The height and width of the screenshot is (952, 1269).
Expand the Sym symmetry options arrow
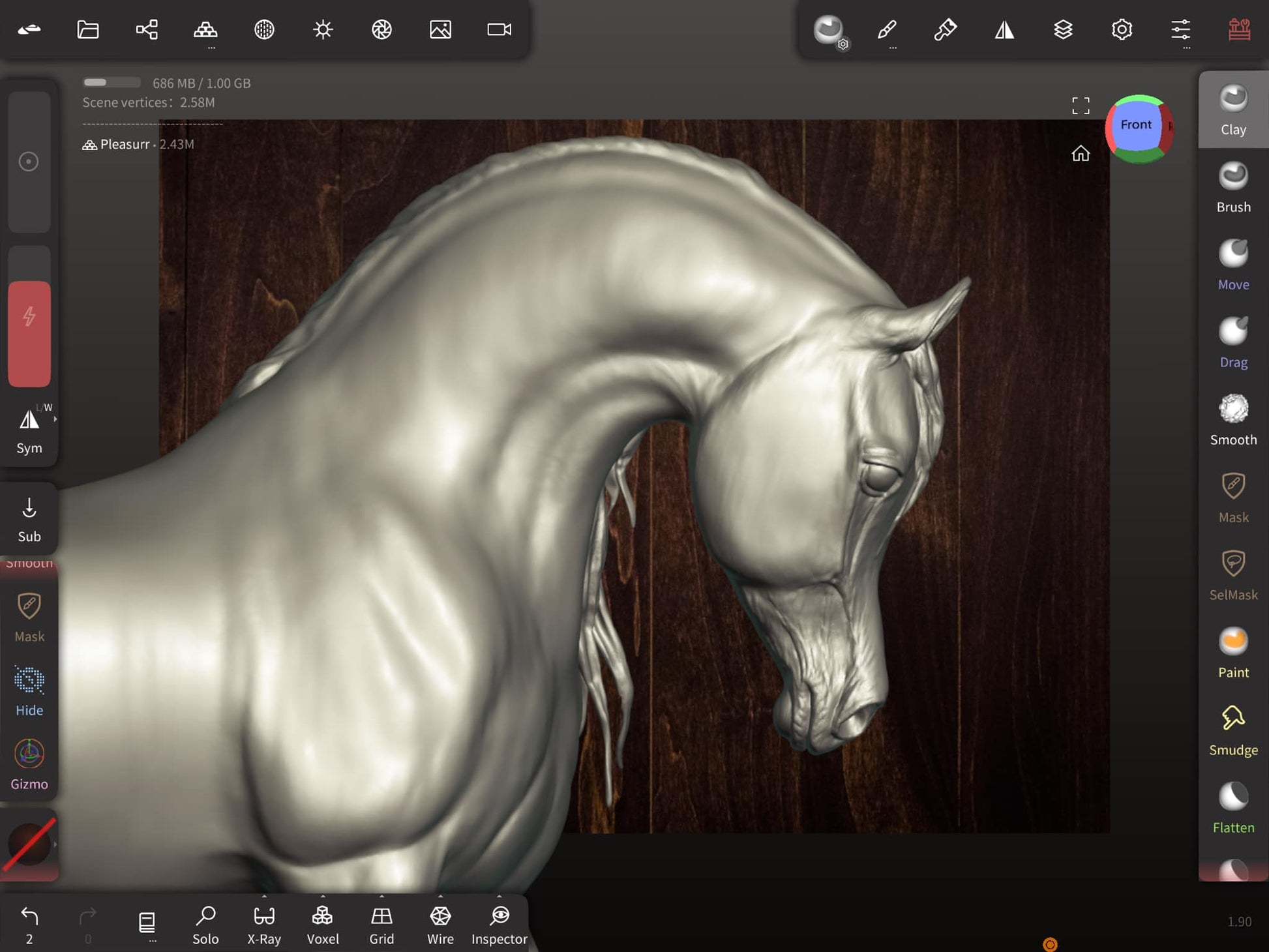point(55,419)
